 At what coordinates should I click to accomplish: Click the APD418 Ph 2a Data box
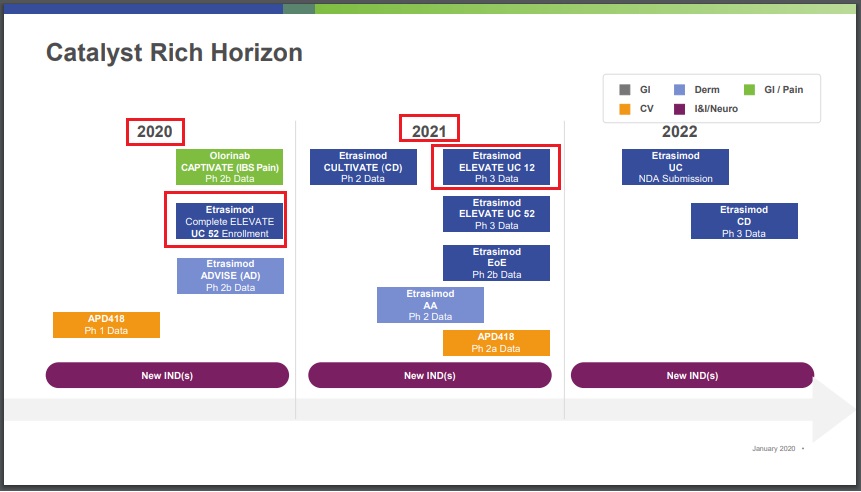tap(496, 343)
